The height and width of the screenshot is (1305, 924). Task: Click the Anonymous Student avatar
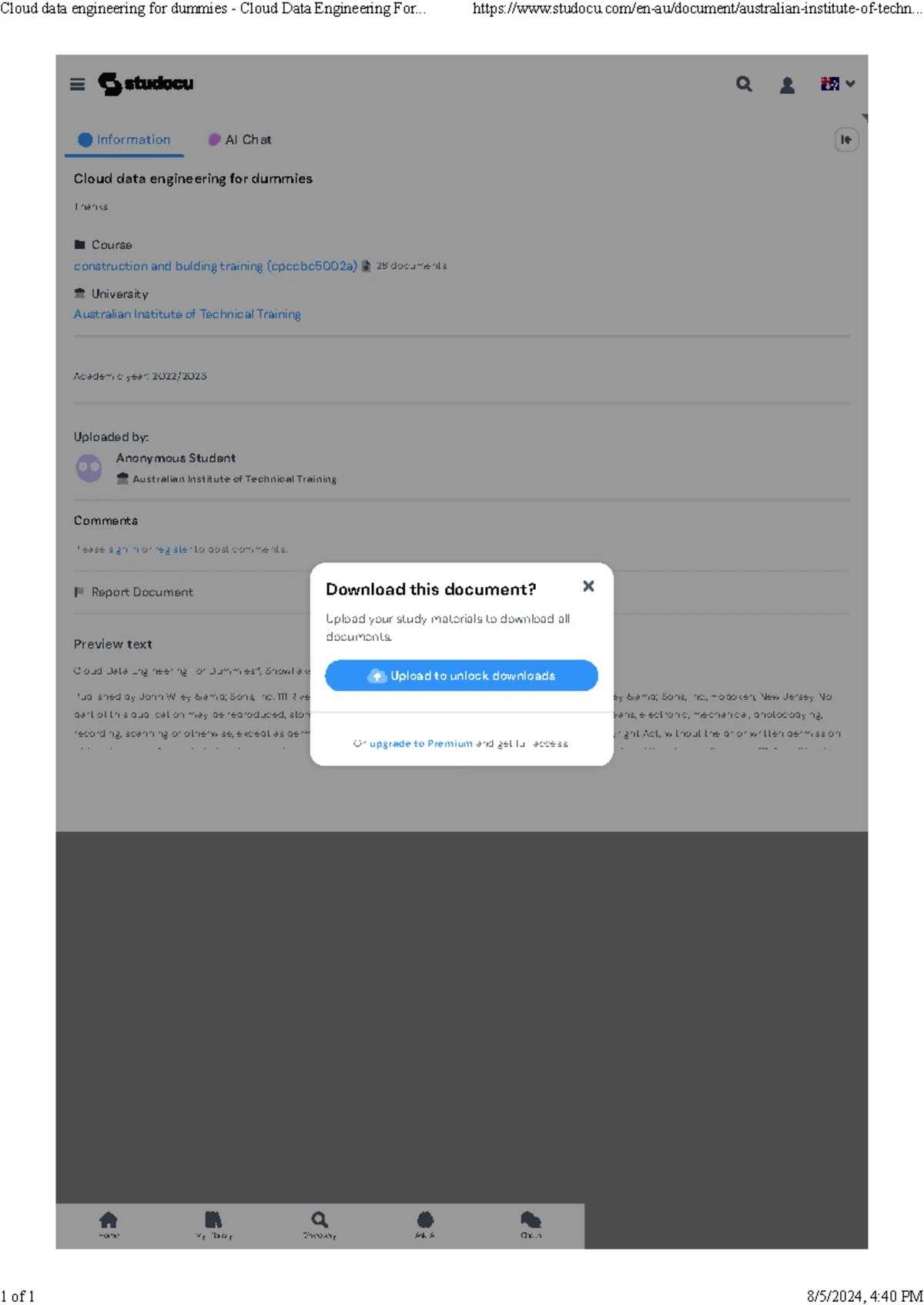[x=89, y=468]
